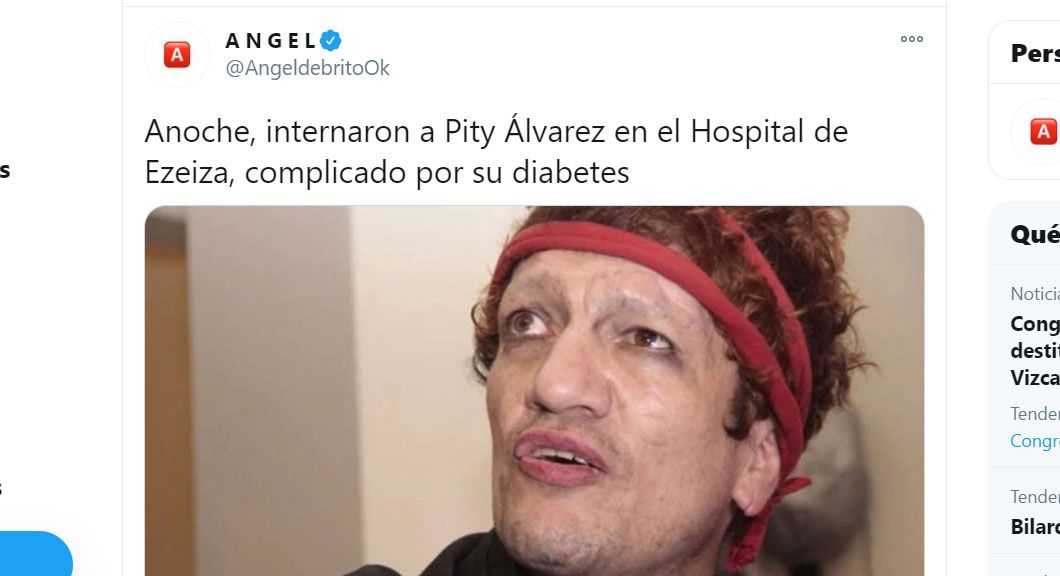Open the @AngeldebritoOk handle link
Viewport: 1060px width, 576px height.
tap(308, 68)
